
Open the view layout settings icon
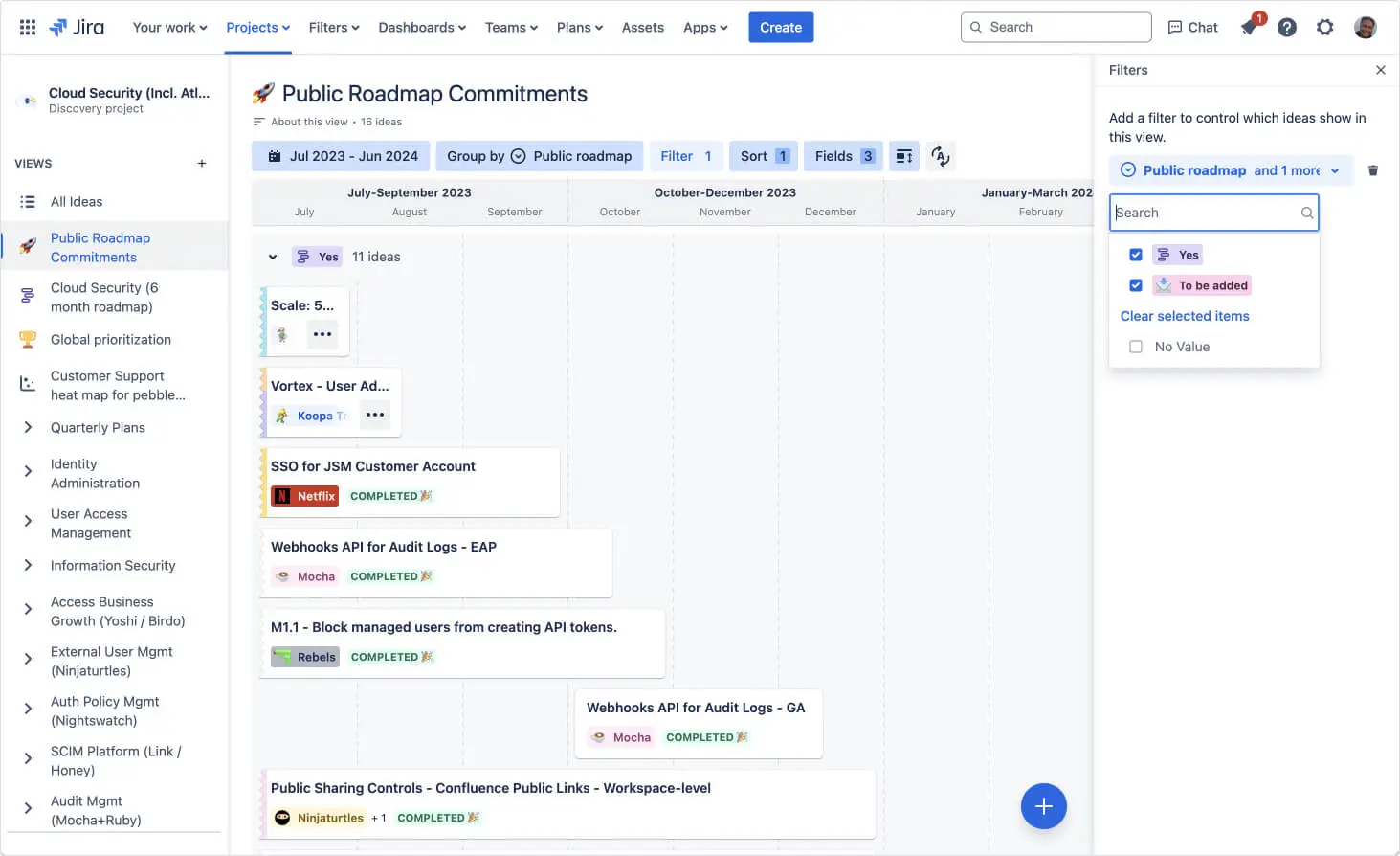903,156
